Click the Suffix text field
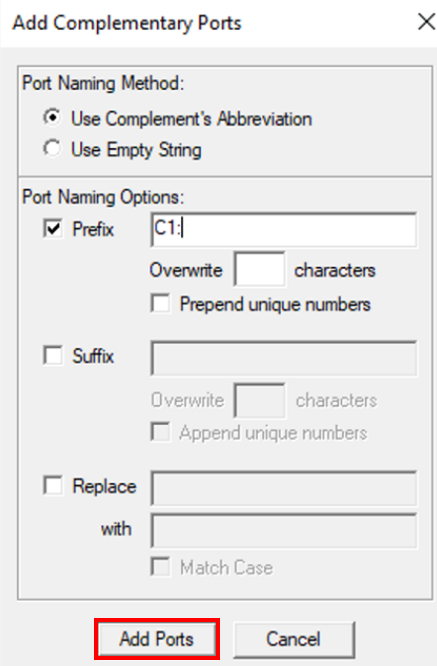 click(x=283, y=358)
